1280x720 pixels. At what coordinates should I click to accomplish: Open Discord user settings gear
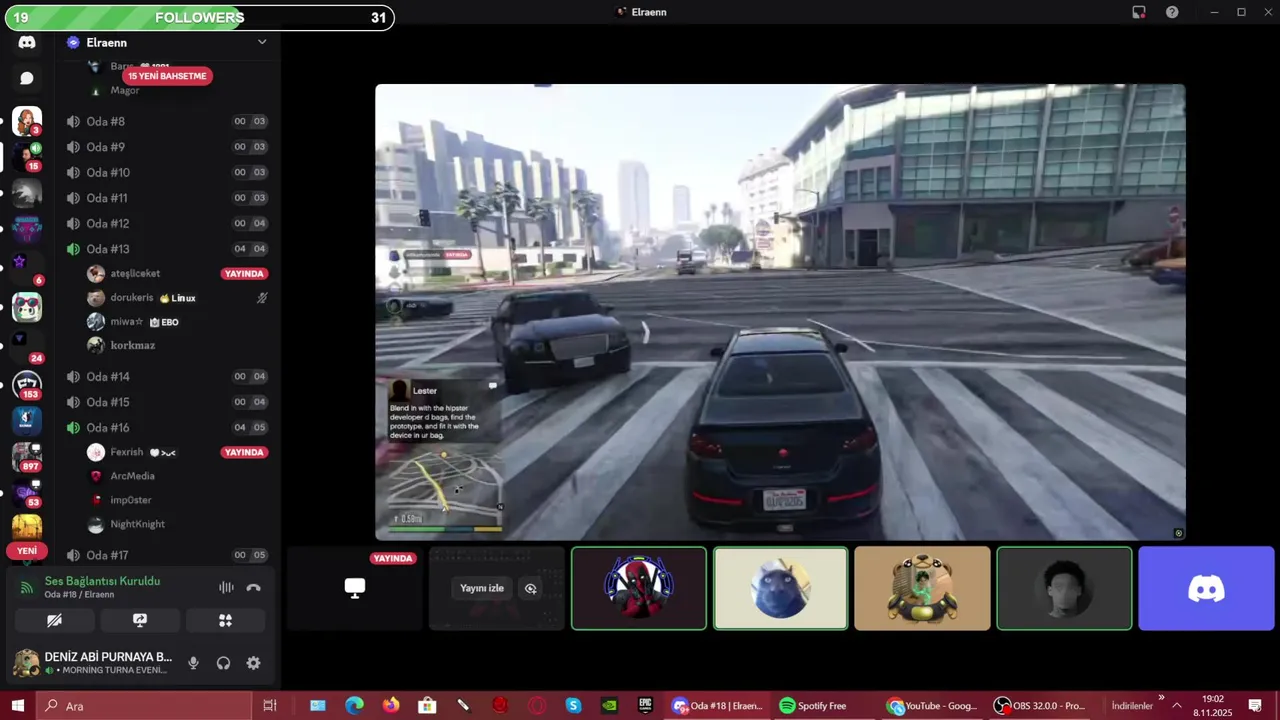tap(253, 663)
